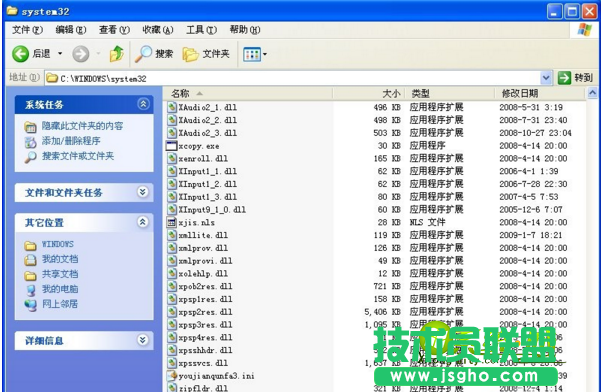
Task: Open the File (文件) menu
Action: pos(27,30)
